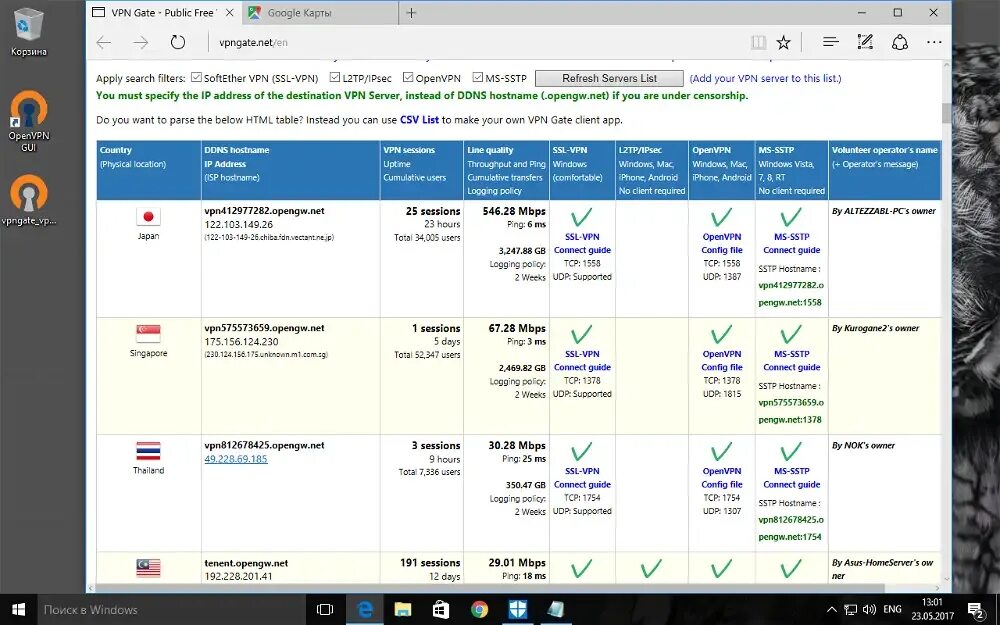Screen dimensions: 1000x625
Task: Open Singapore SSL-VPN Connect guide
Action: click(582, 361)
